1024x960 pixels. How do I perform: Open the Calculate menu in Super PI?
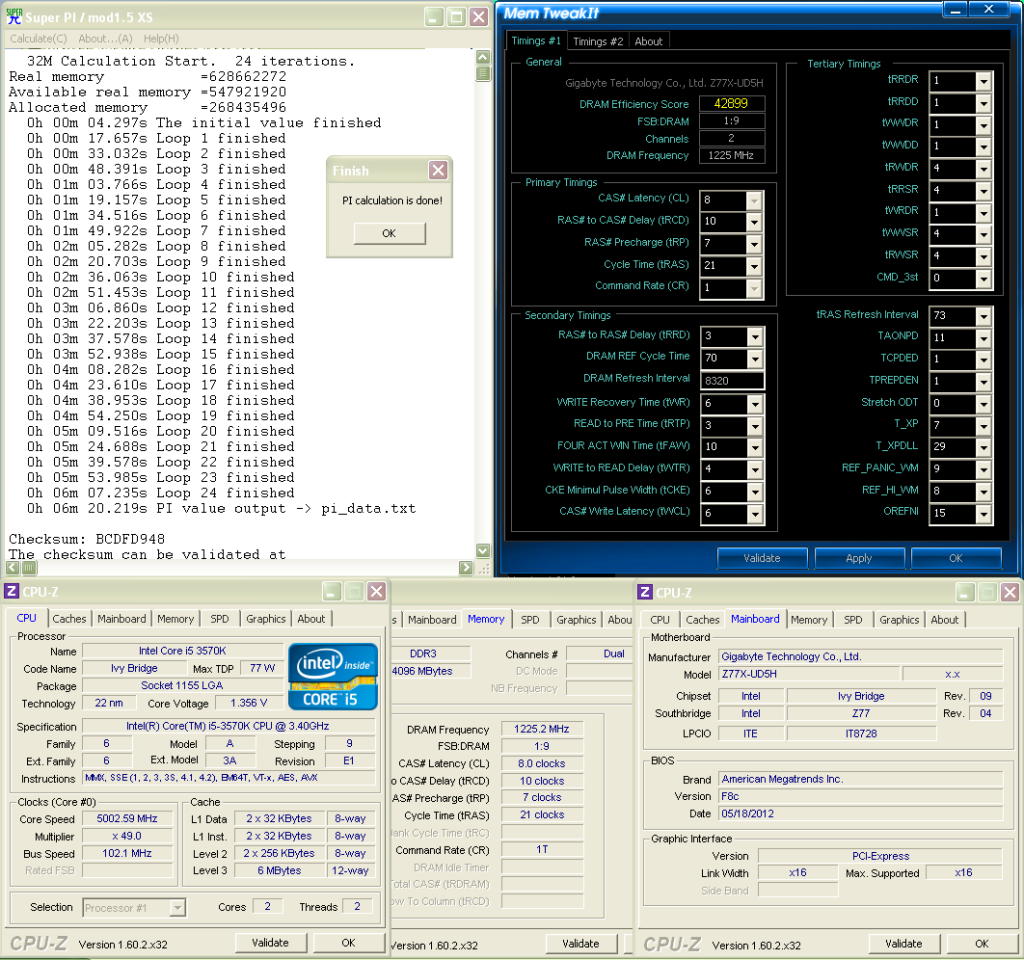pos(38,38)
